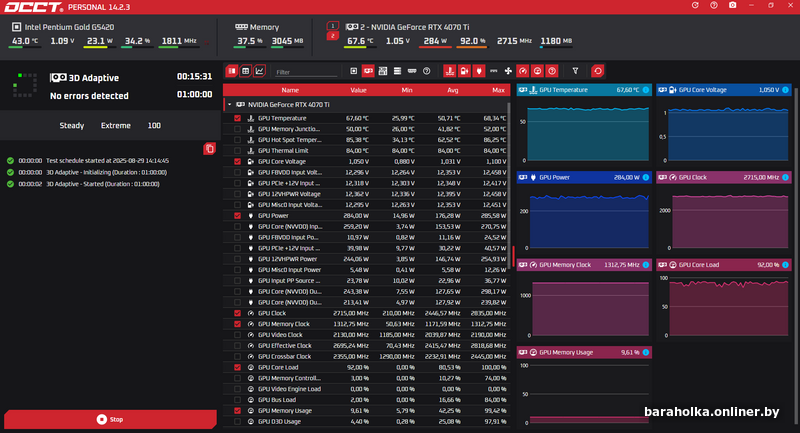The width and height of the screenshot is (800, 433).
Task: Toggle the memory module sensor filter
Action: tap(412, 71)
